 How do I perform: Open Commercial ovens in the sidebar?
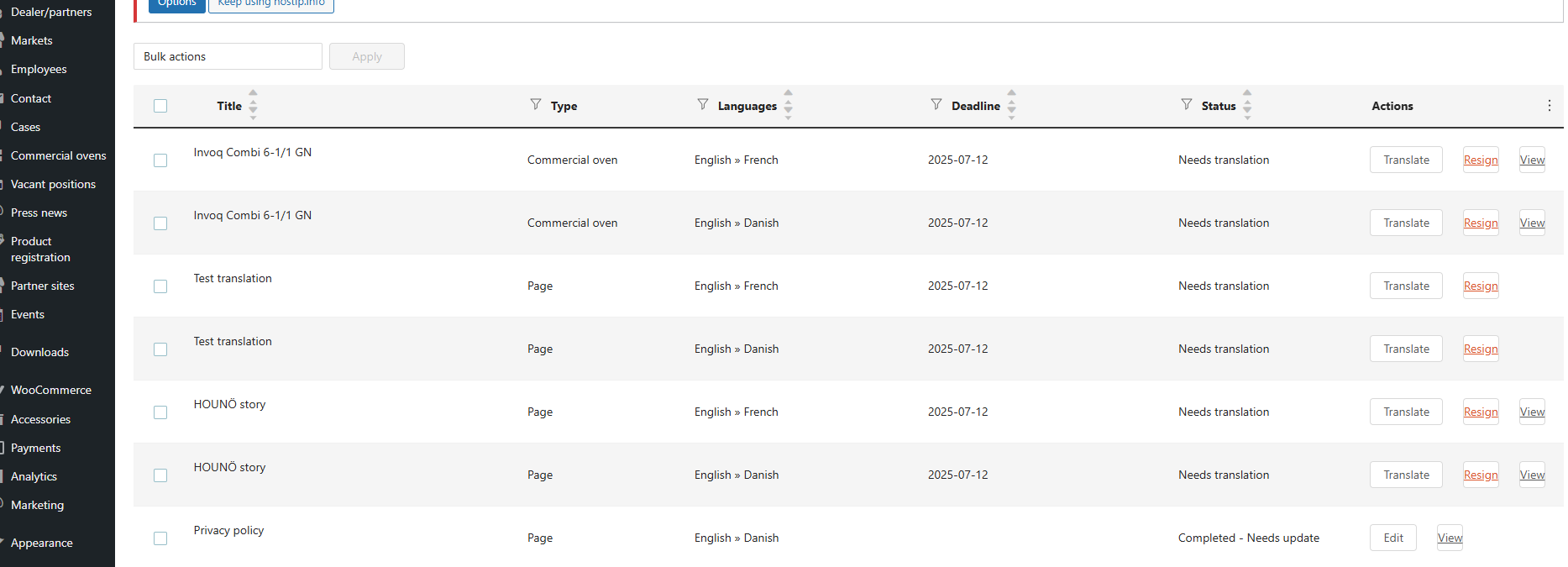57,155
